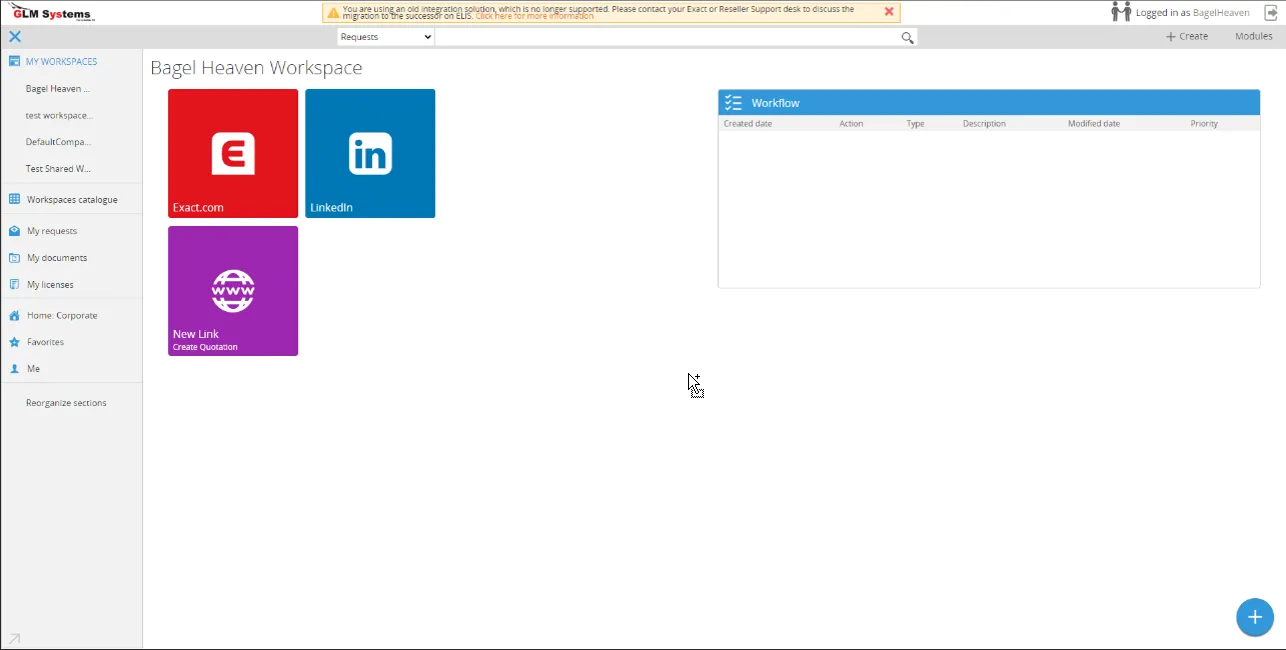1286x650 pixels.
Task: Open the Modules menu
Action: [1252, 36]
